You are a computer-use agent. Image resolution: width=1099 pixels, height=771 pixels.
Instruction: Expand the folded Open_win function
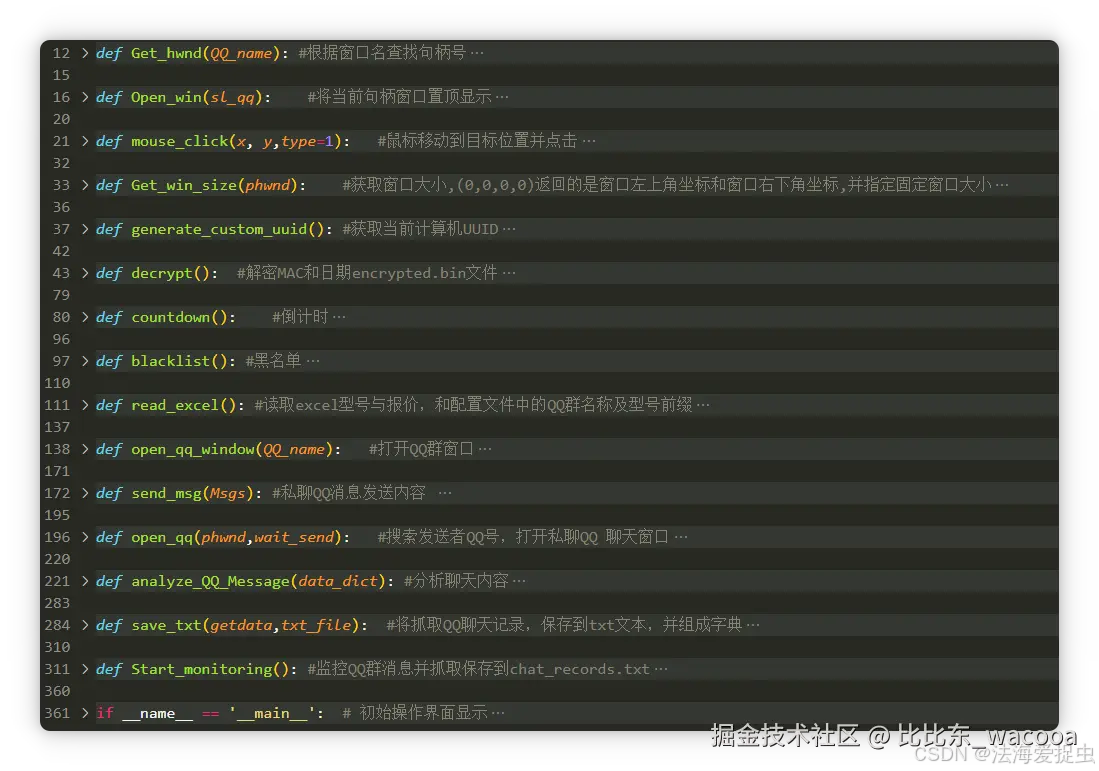[x=85, y=97]
